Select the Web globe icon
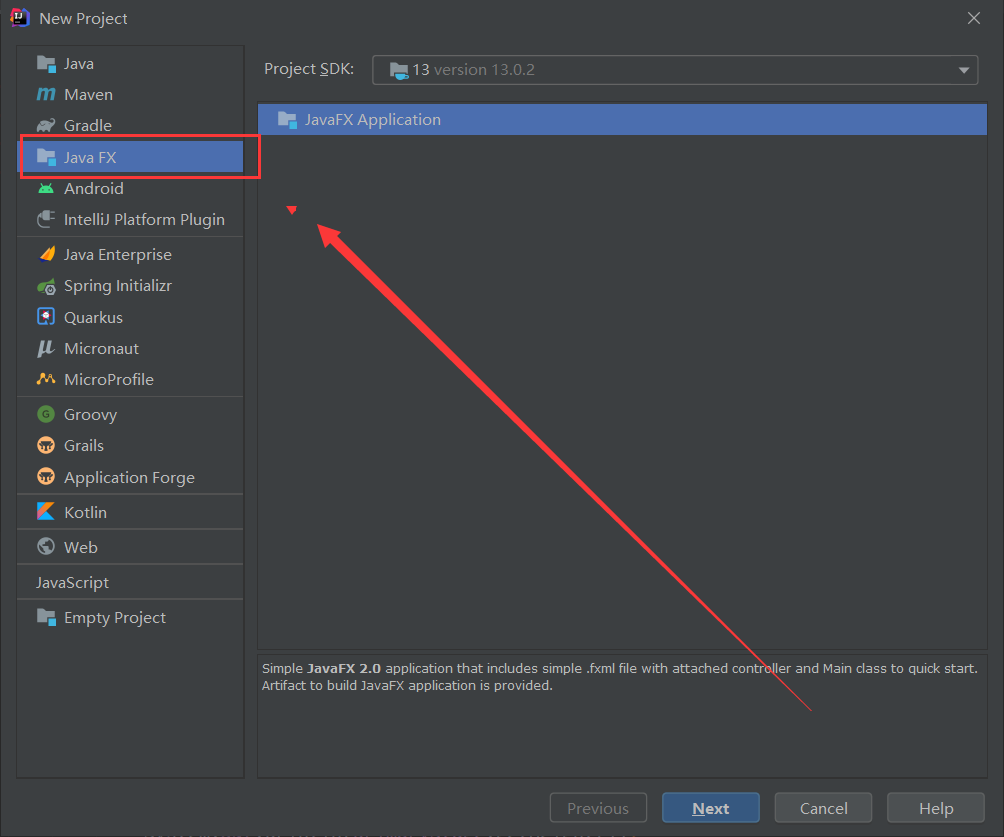 (x=46, y=546)
